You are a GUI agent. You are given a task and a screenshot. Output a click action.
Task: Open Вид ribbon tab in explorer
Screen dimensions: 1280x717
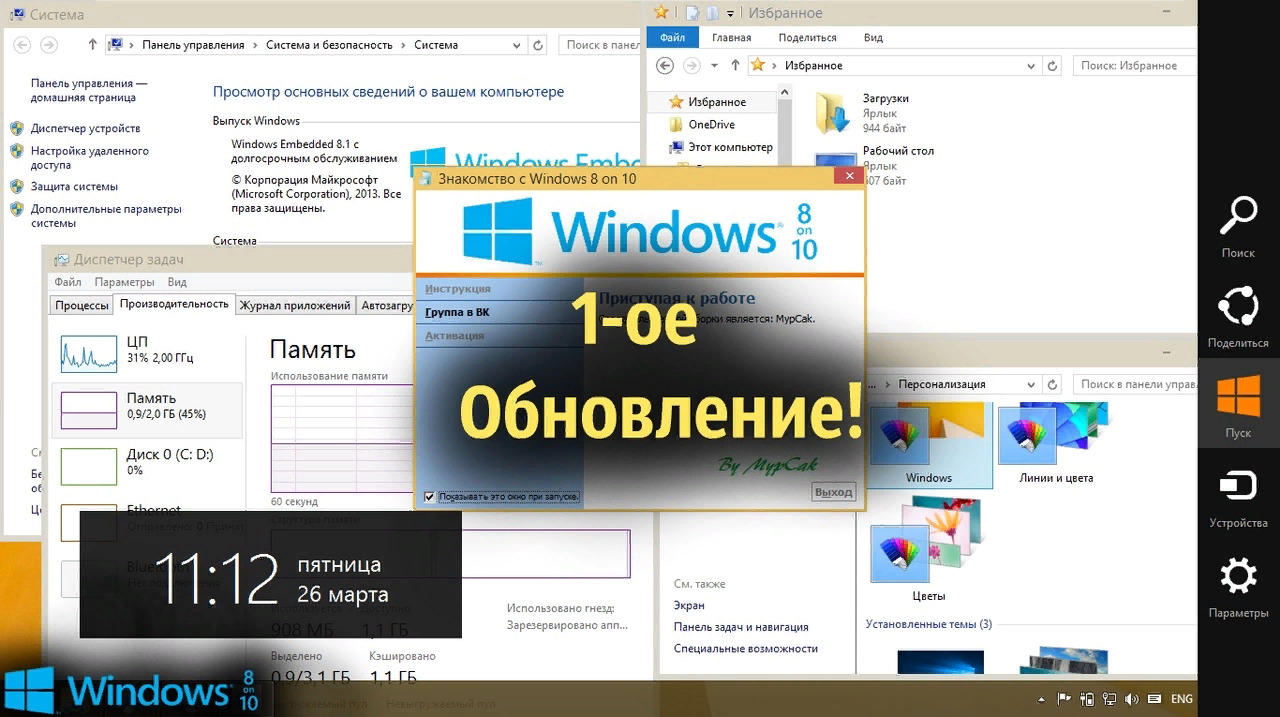873,38
